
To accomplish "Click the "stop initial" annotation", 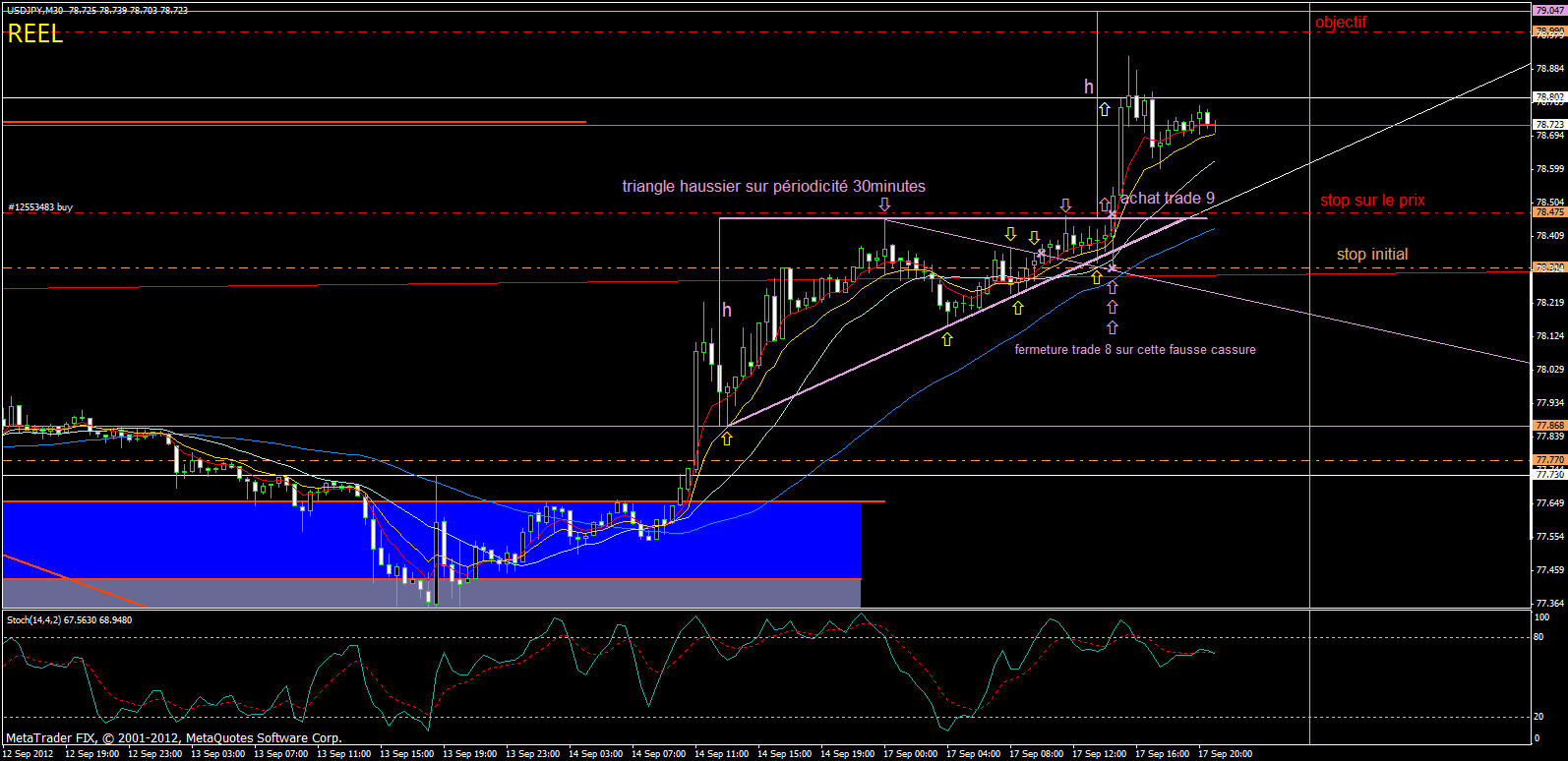I will tap(1372, 255).
